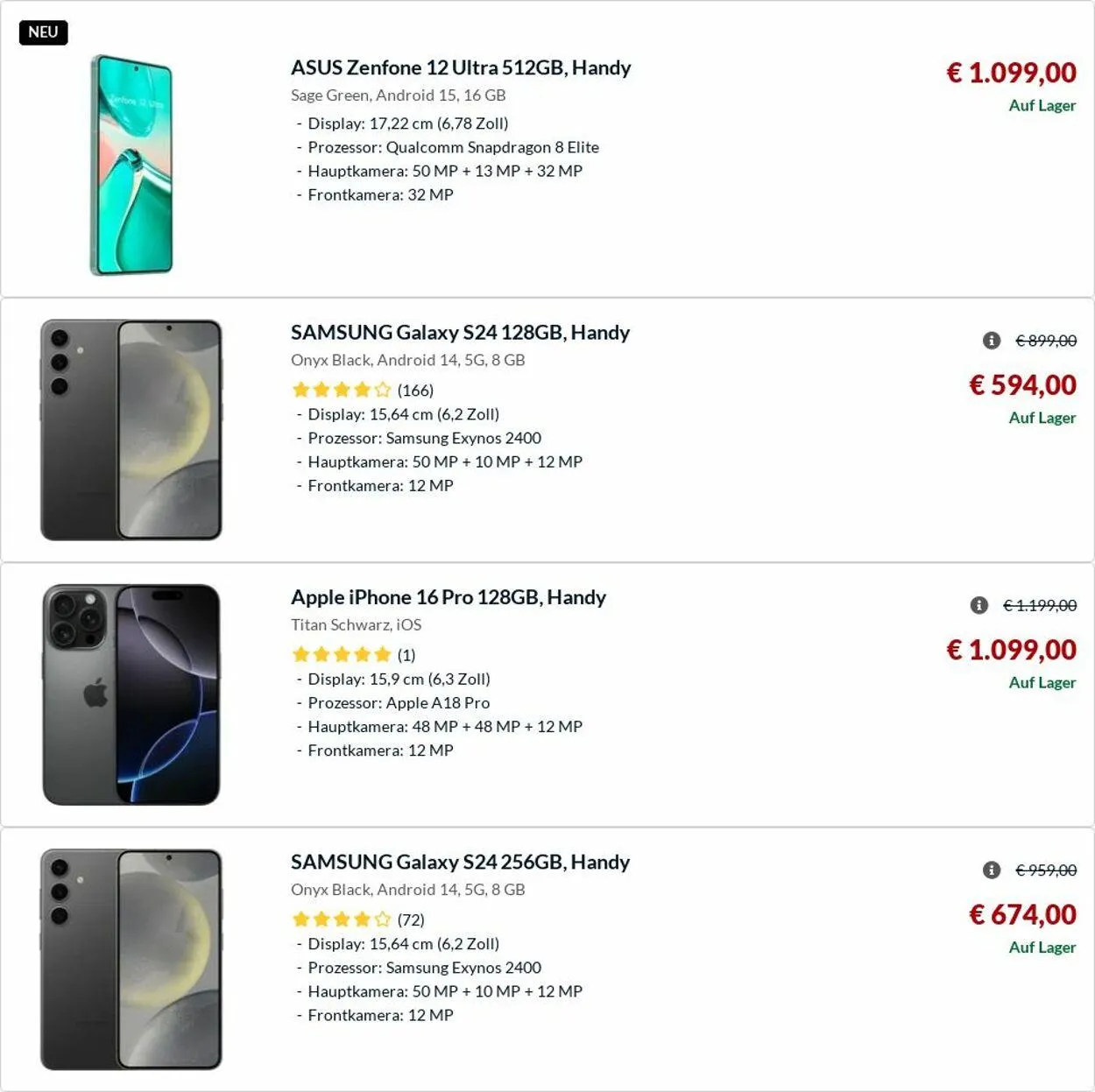Viewport: 1095px width, 1092px height.
Task: Open ASUS Zenfone 12 Ultra 512GB product page
Action: [x=461, y=67]
